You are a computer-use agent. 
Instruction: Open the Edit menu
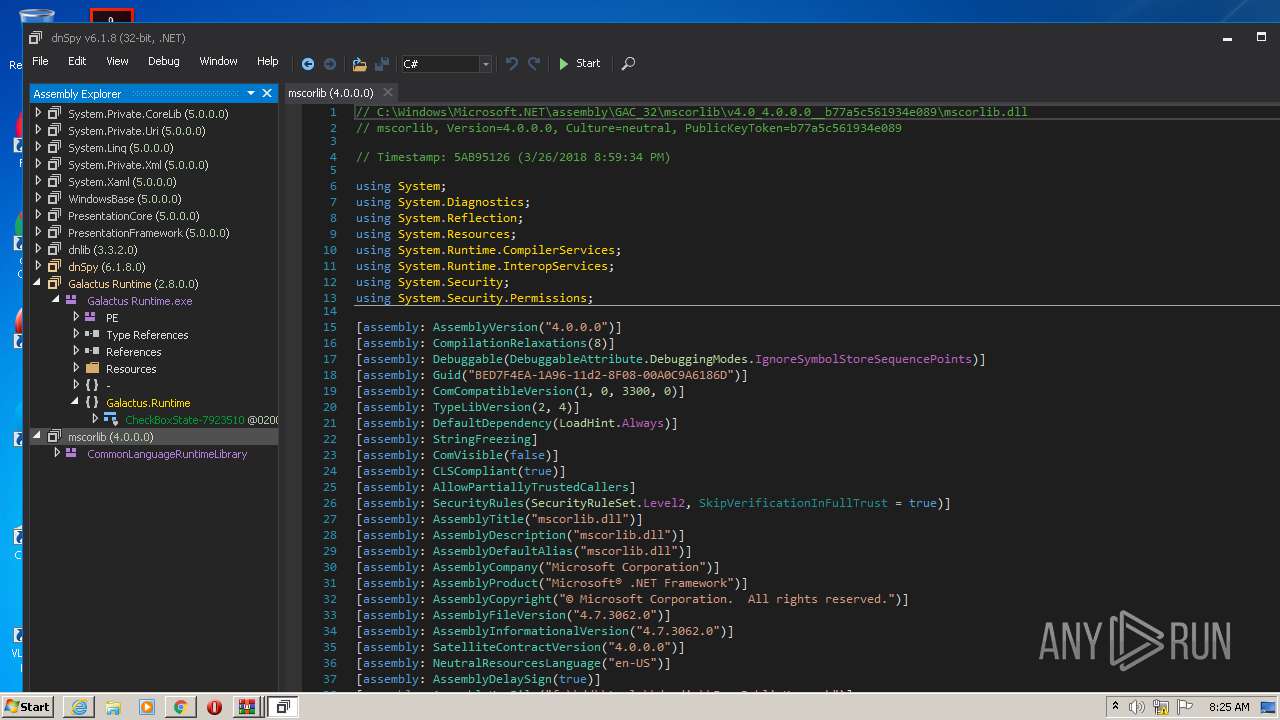77,61
